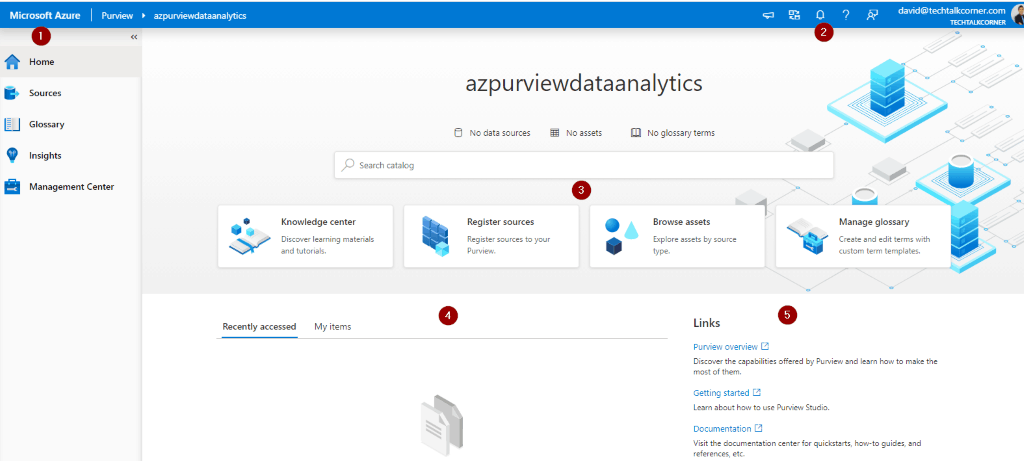Click the glossary terms book icon
1024x461 pixels.
click(635, 133)
